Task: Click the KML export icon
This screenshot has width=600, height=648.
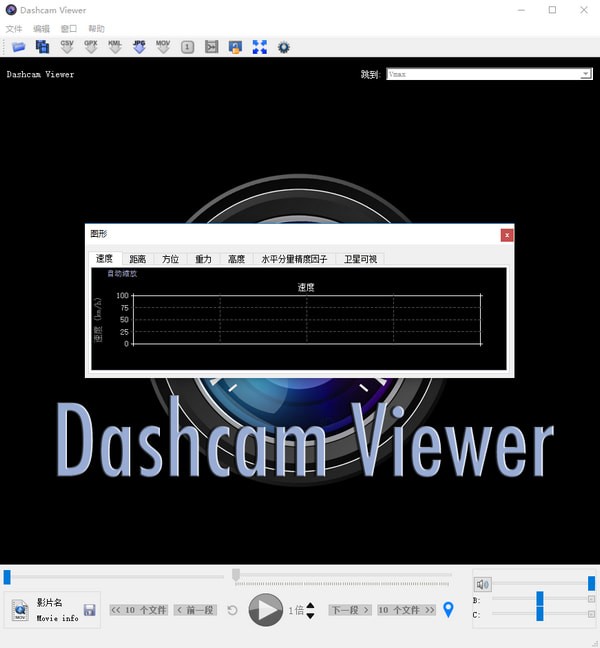Action: pyautogui.click(x=115, y=47)
